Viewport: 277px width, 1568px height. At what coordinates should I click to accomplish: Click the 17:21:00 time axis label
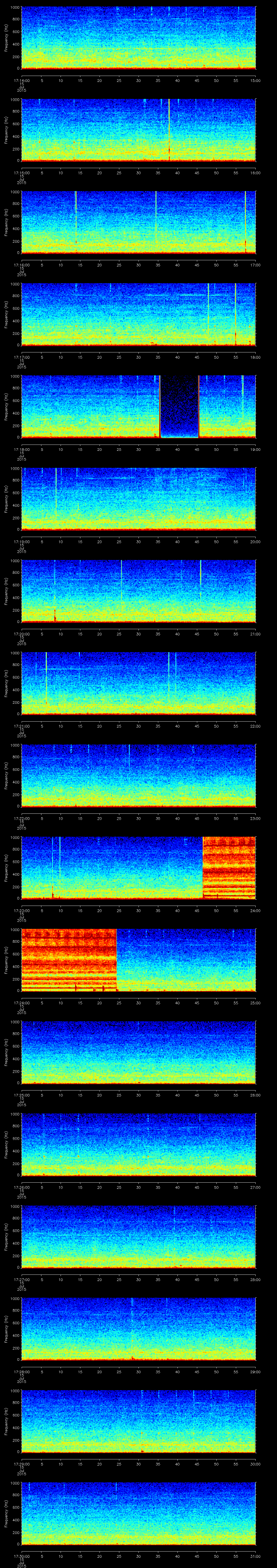point(21,726)
